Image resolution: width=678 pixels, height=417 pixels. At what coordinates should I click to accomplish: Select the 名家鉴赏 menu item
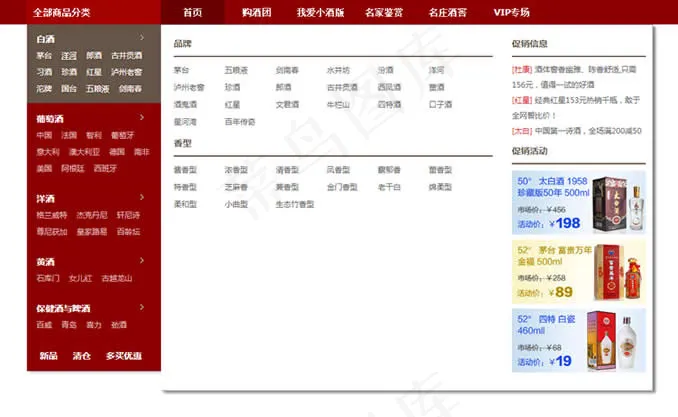tap(384, 12)
